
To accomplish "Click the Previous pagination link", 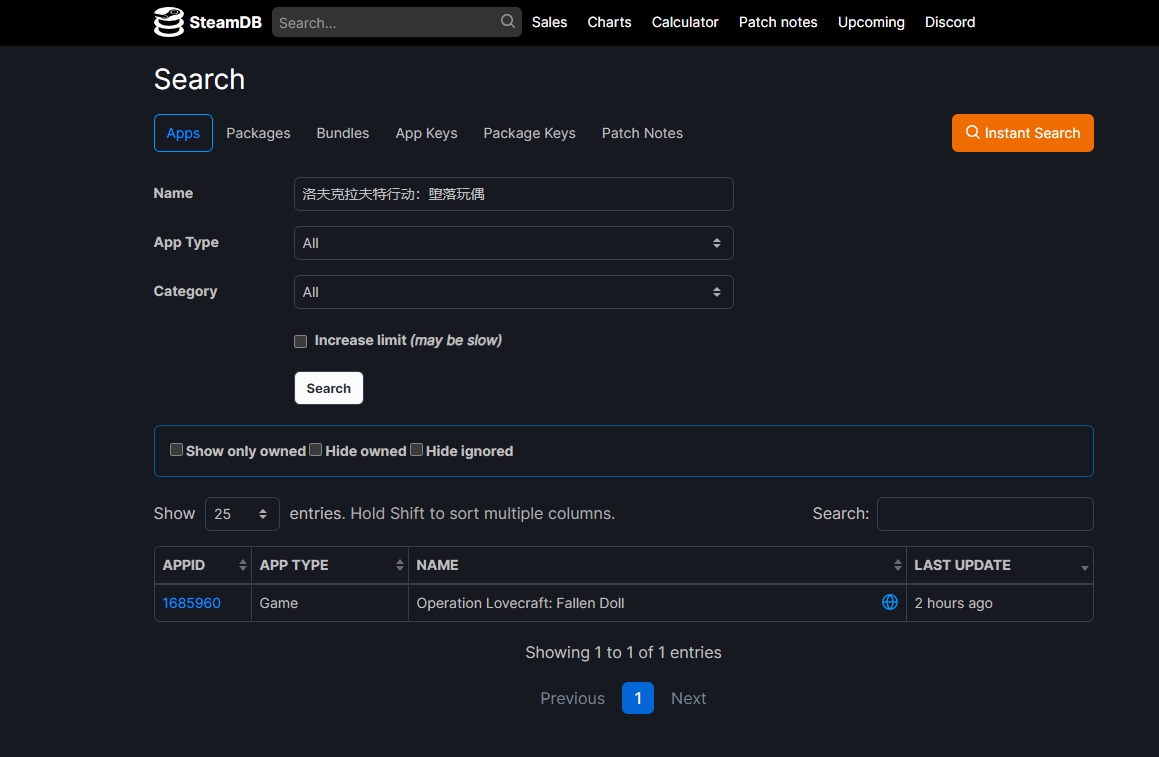I will [x=572, y=699].
